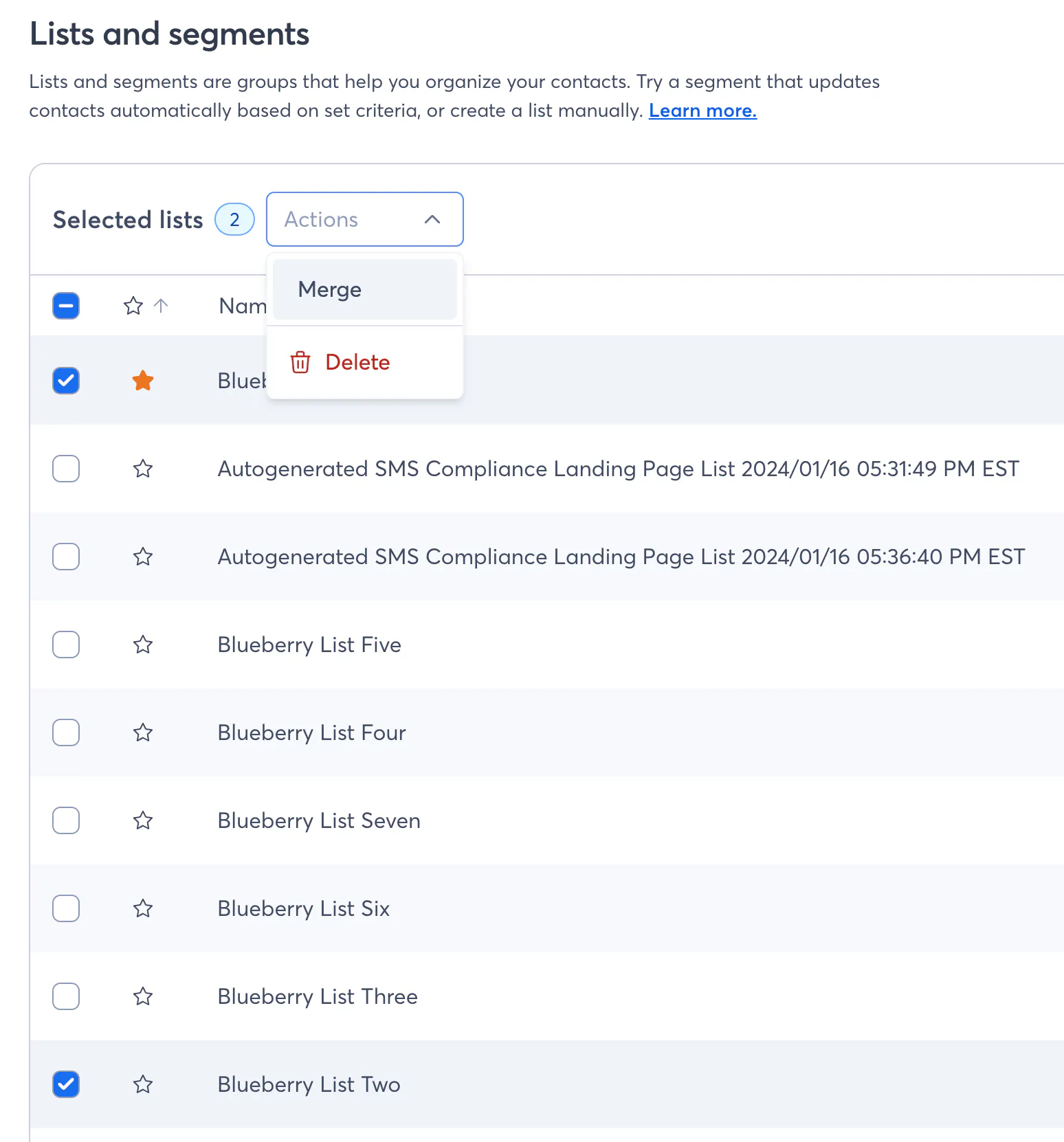Click the trash icon in Actions menu

(x=300, y=362)
